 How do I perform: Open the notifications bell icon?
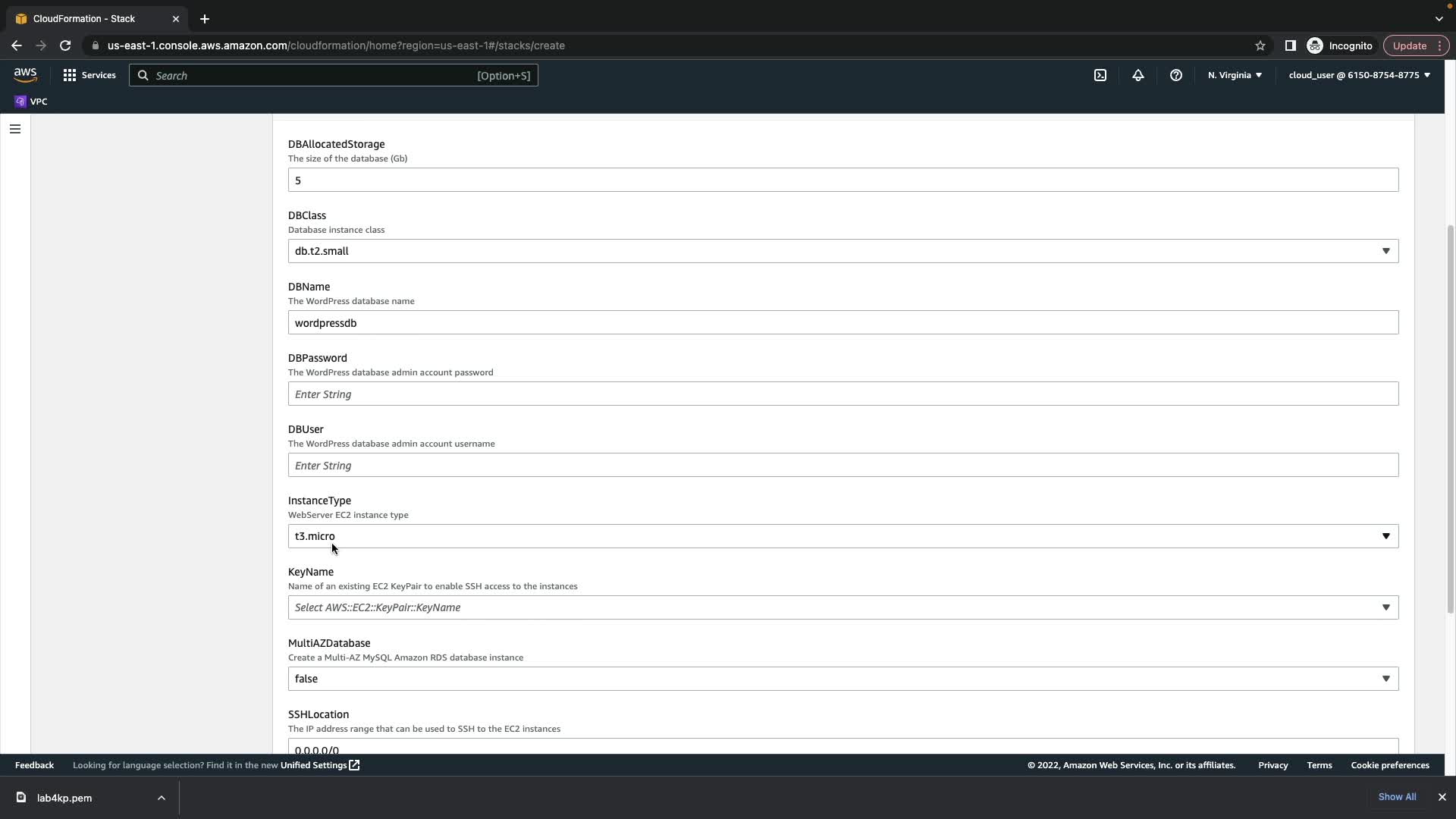coord(1137,75)
